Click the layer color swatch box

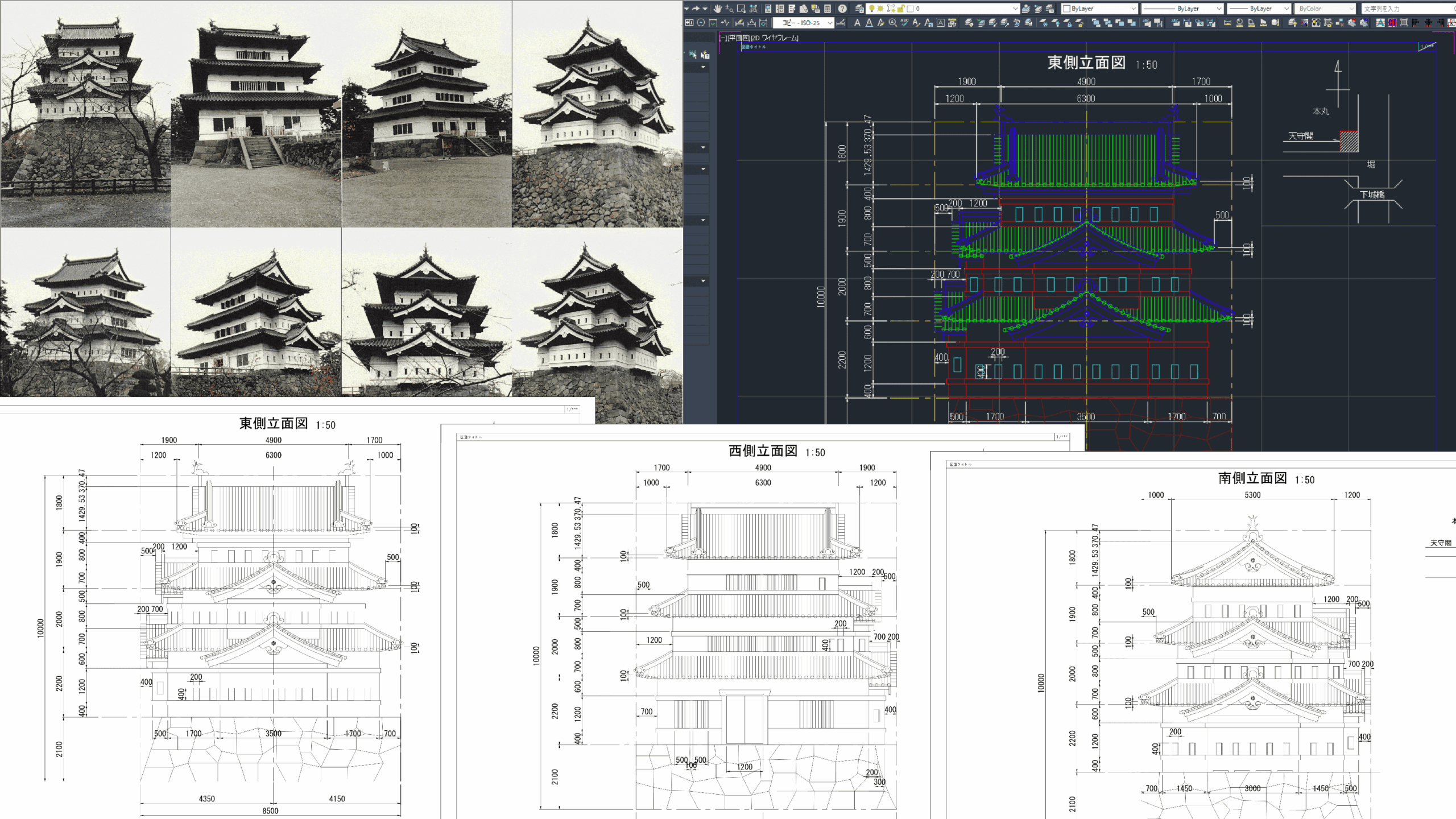tap(910, 9)
